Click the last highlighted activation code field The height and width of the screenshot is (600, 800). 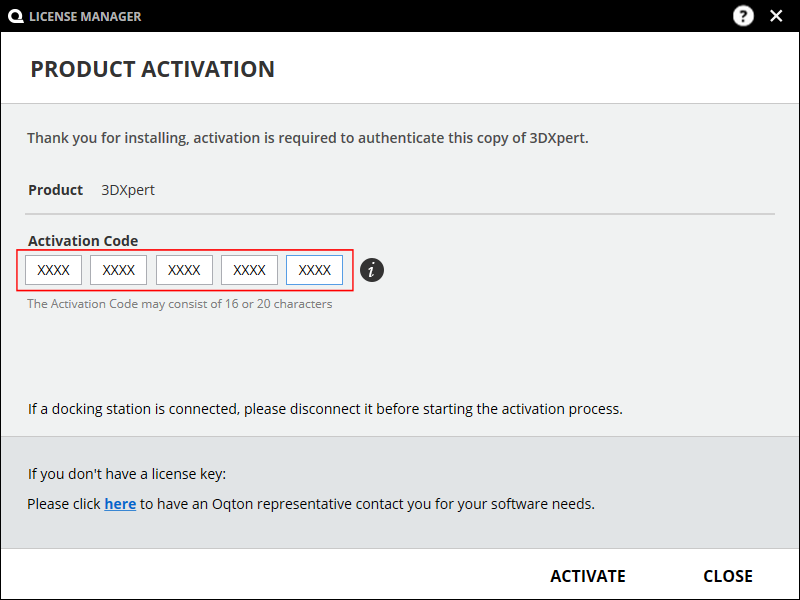pyautogui.click(x=314, y=270)
